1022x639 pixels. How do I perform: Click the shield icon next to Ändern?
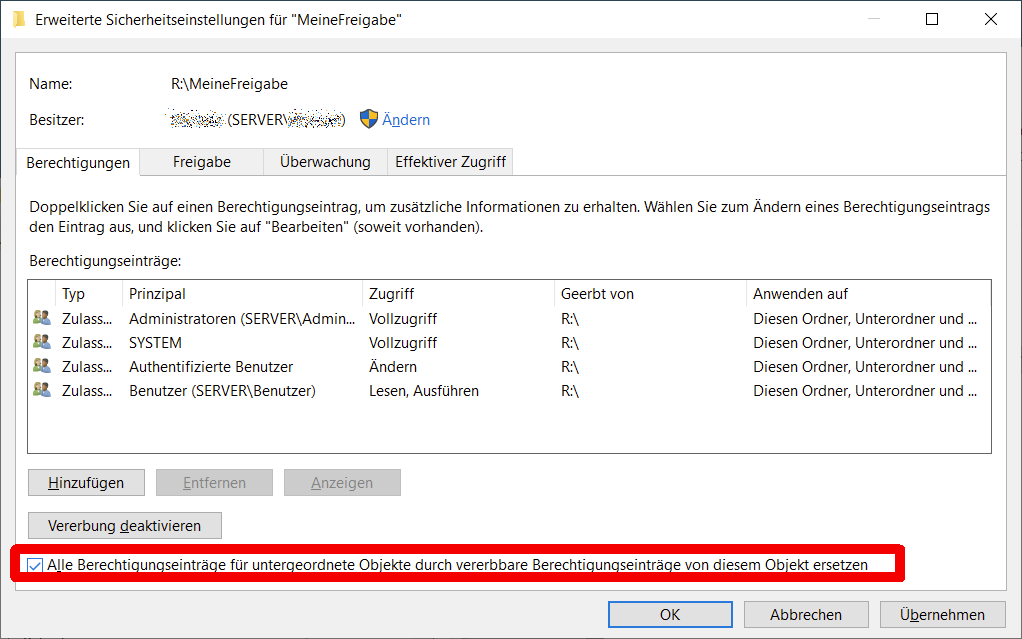tap(369, 119)
